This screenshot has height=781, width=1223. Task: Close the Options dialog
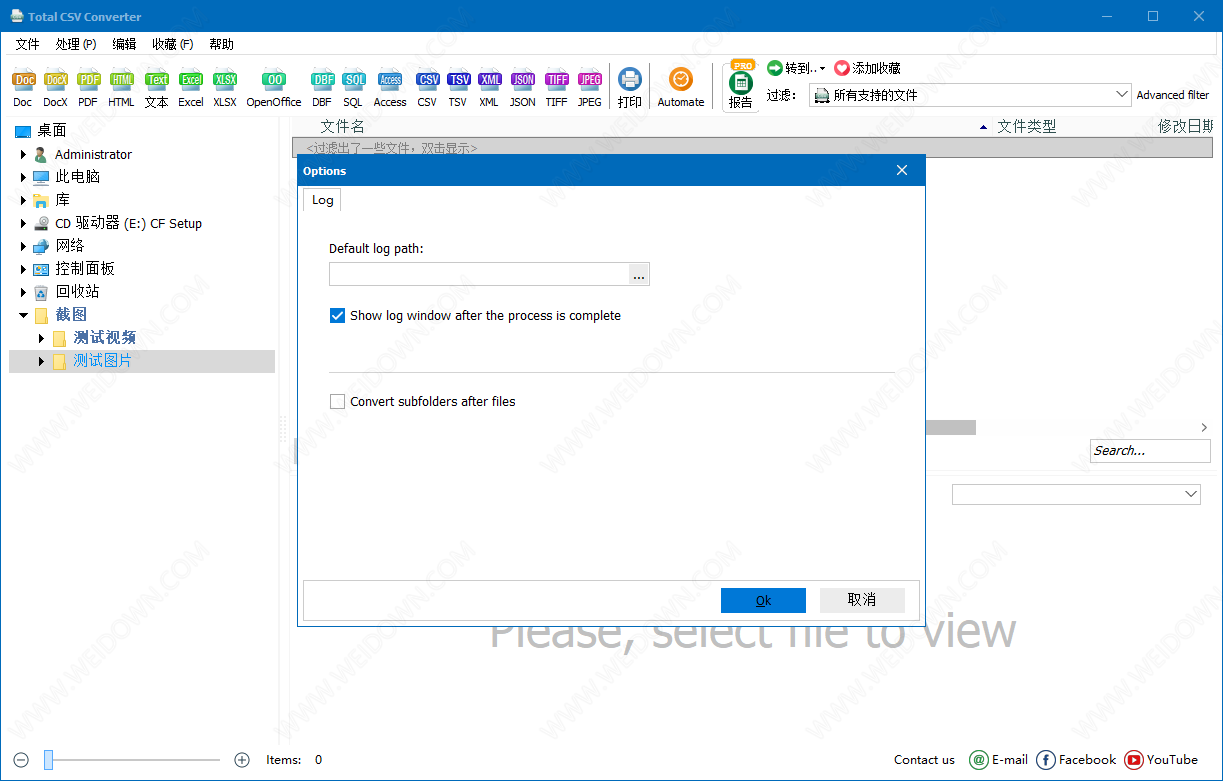pyautogui.click(x=902, y=170)
